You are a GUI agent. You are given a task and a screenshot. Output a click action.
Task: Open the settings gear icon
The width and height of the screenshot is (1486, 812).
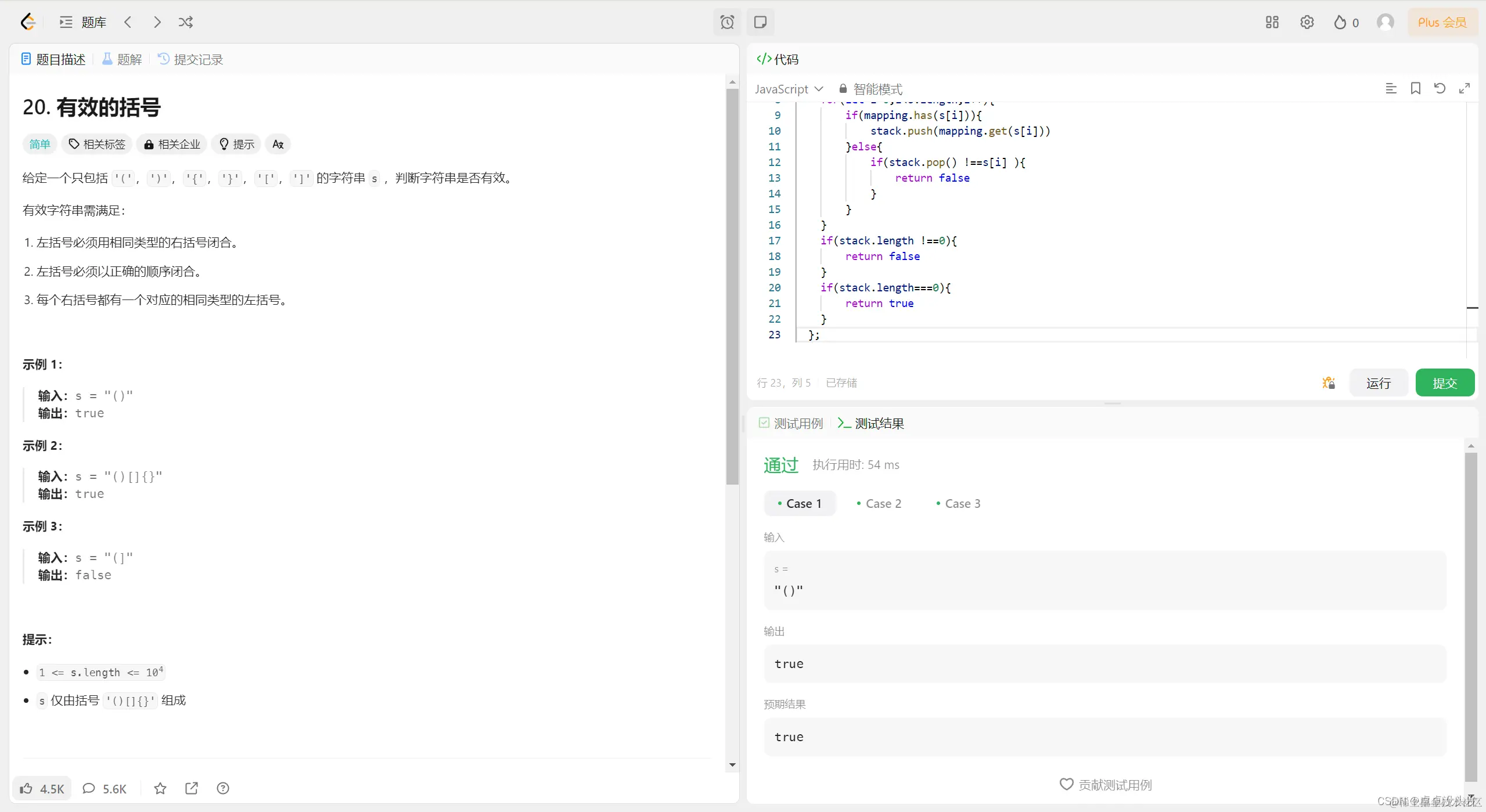coord(1307,22)
